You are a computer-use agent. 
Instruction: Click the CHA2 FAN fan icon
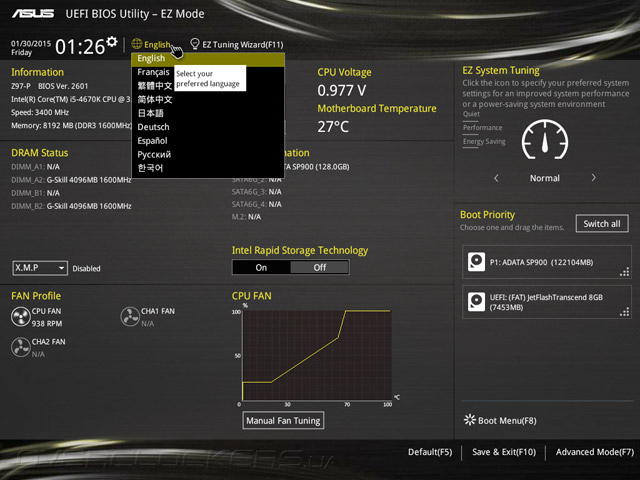(20, 347)
